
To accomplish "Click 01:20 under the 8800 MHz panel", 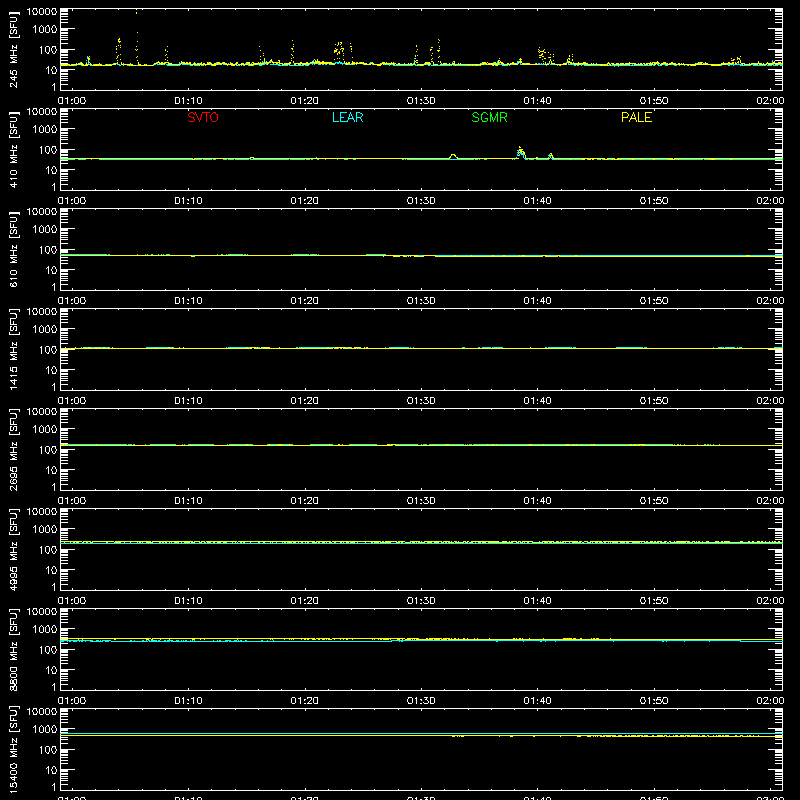I will [305, 701].
